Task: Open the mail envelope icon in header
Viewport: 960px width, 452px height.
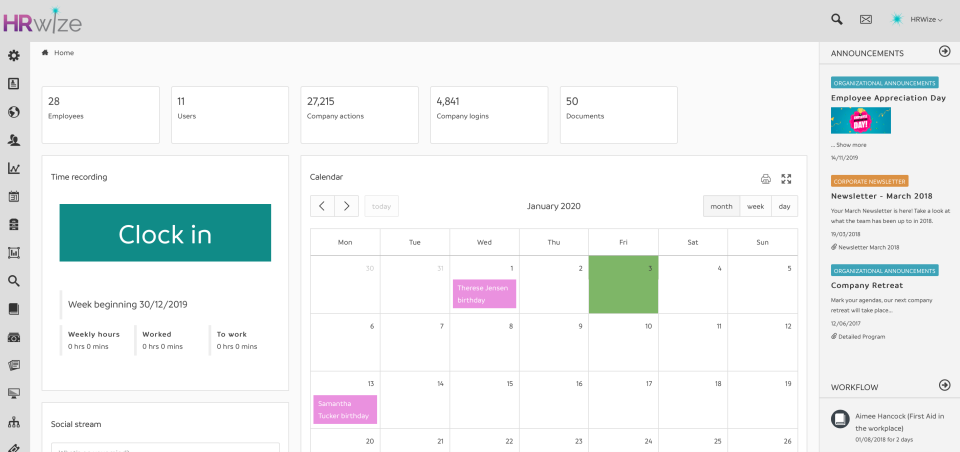Action: [866, 19]
